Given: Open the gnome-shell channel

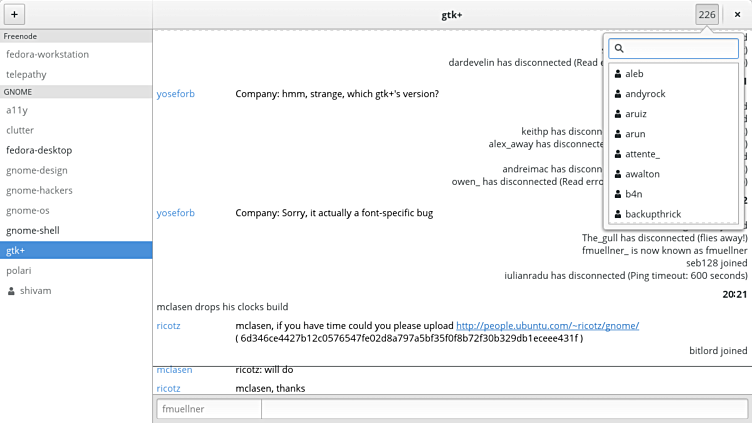Looking at the screenshot, I should [x=32, y=230].
